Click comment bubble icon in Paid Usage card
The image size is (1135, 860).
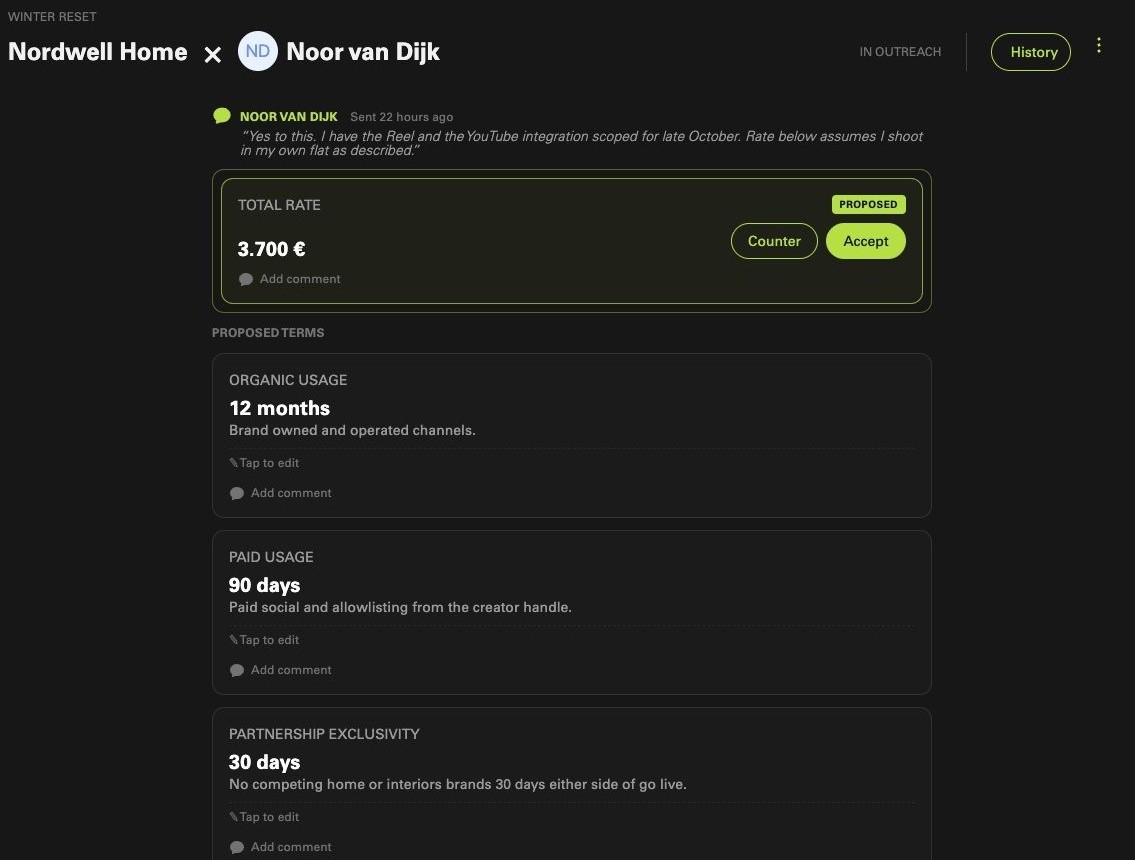[x=237, y=670]
